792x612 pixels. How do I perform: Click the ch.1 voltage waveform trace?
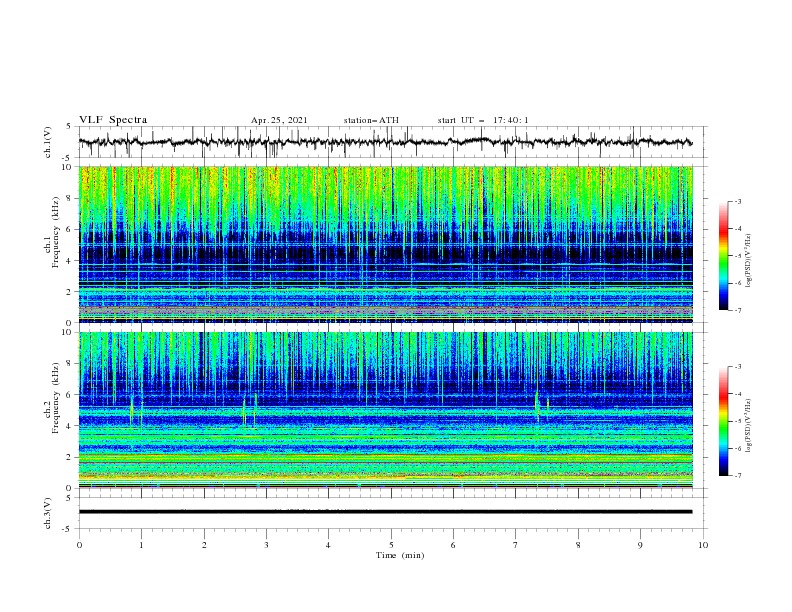coord(385,142)
